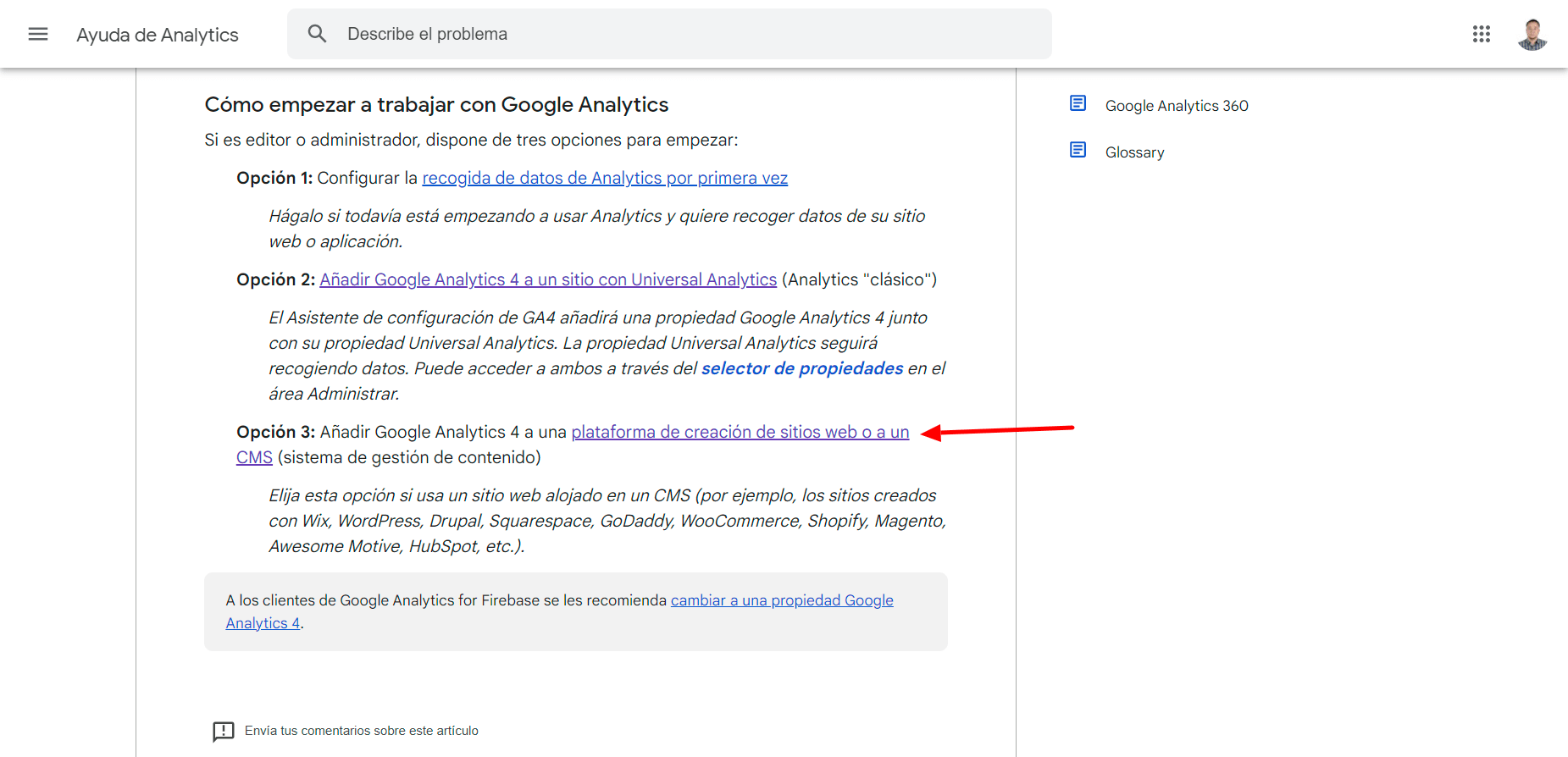Focus the 'Describe el problema' search field
The image size is (1568, 757).
(x=669, y=34)
